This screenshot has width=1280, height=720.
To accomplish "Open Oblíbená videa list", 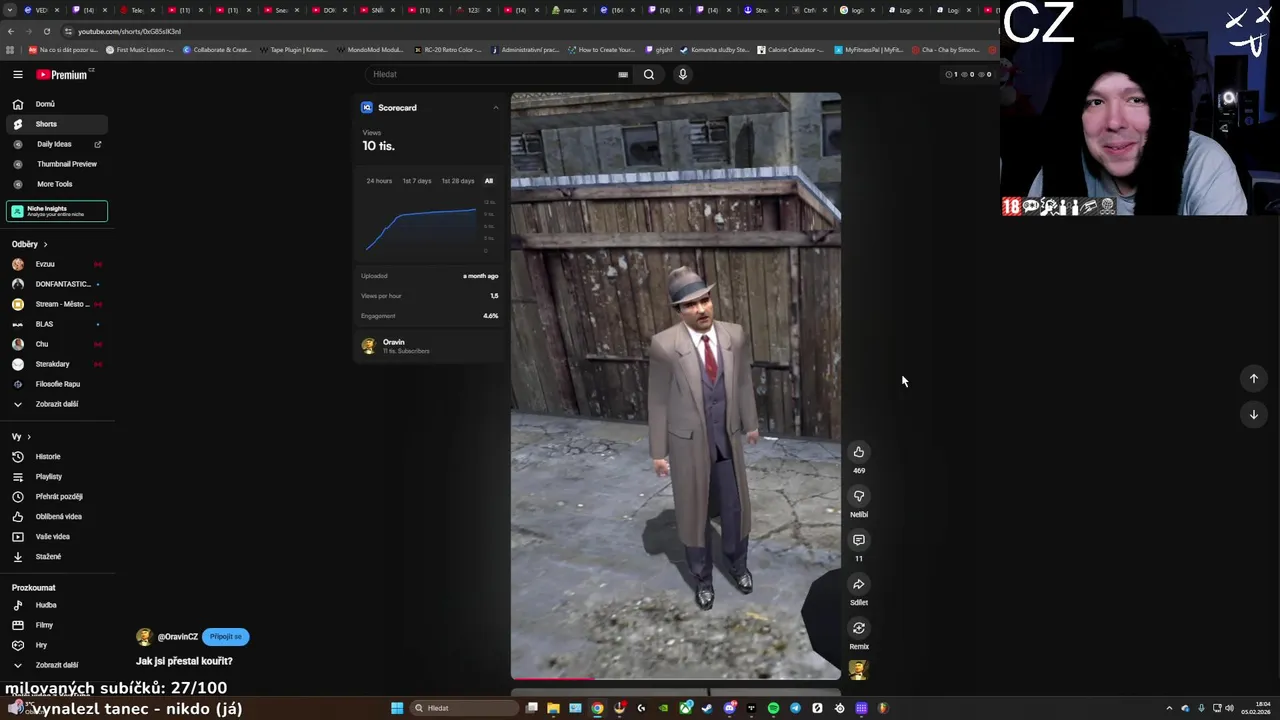I will tap(57, 517).
